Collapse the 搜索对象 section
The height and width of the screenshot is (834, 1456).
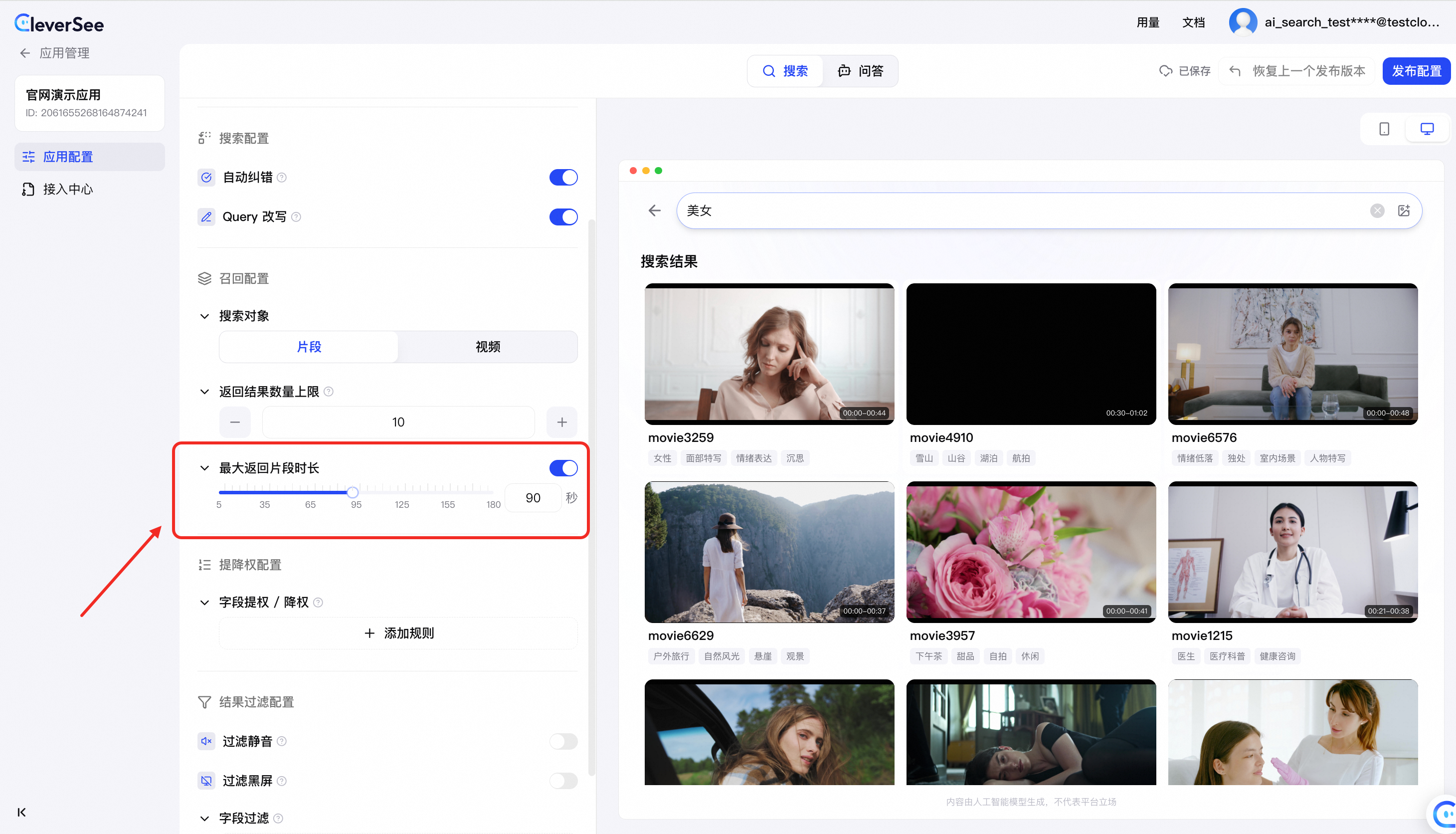[x=204, y=316]
